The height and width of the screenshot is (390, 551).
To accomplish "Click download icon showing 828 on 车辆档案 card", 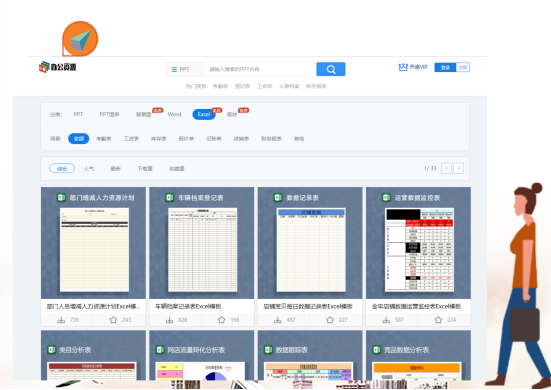I will pyautogui.click(x=169, y=320).
